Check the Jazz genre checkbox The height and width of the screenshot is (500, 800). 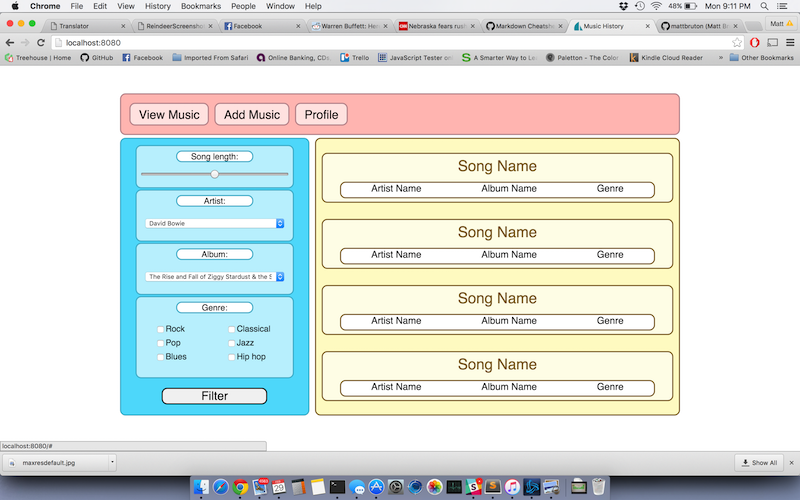[x=232, y=343]
